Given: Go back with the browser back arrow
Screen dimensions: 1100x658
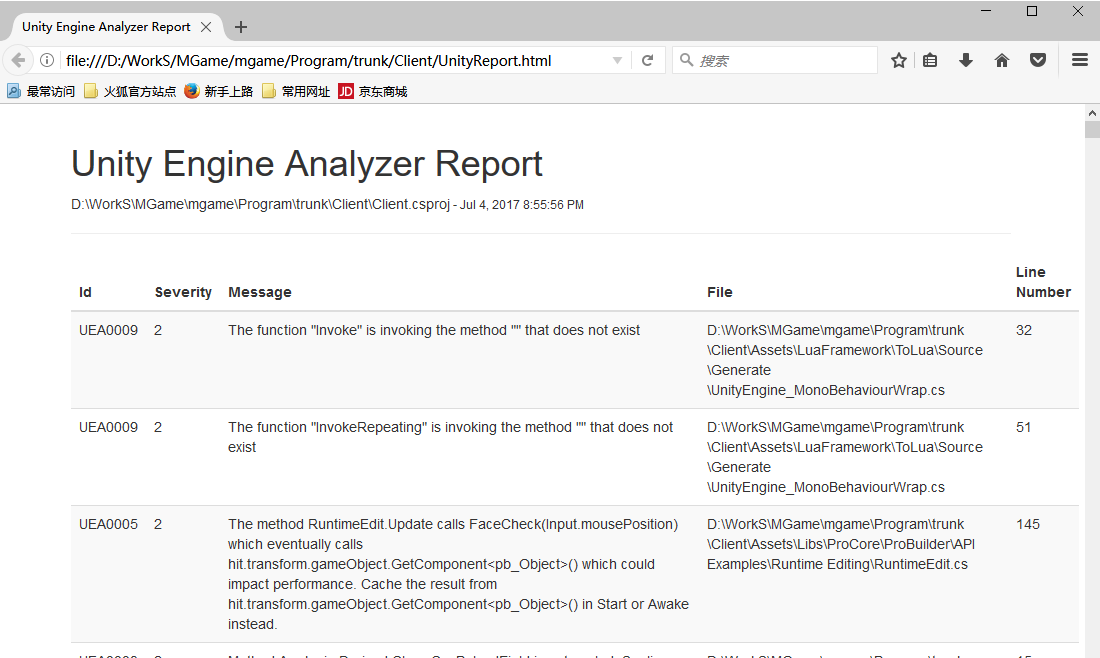Looking at the screenshot, I should 19,60.
